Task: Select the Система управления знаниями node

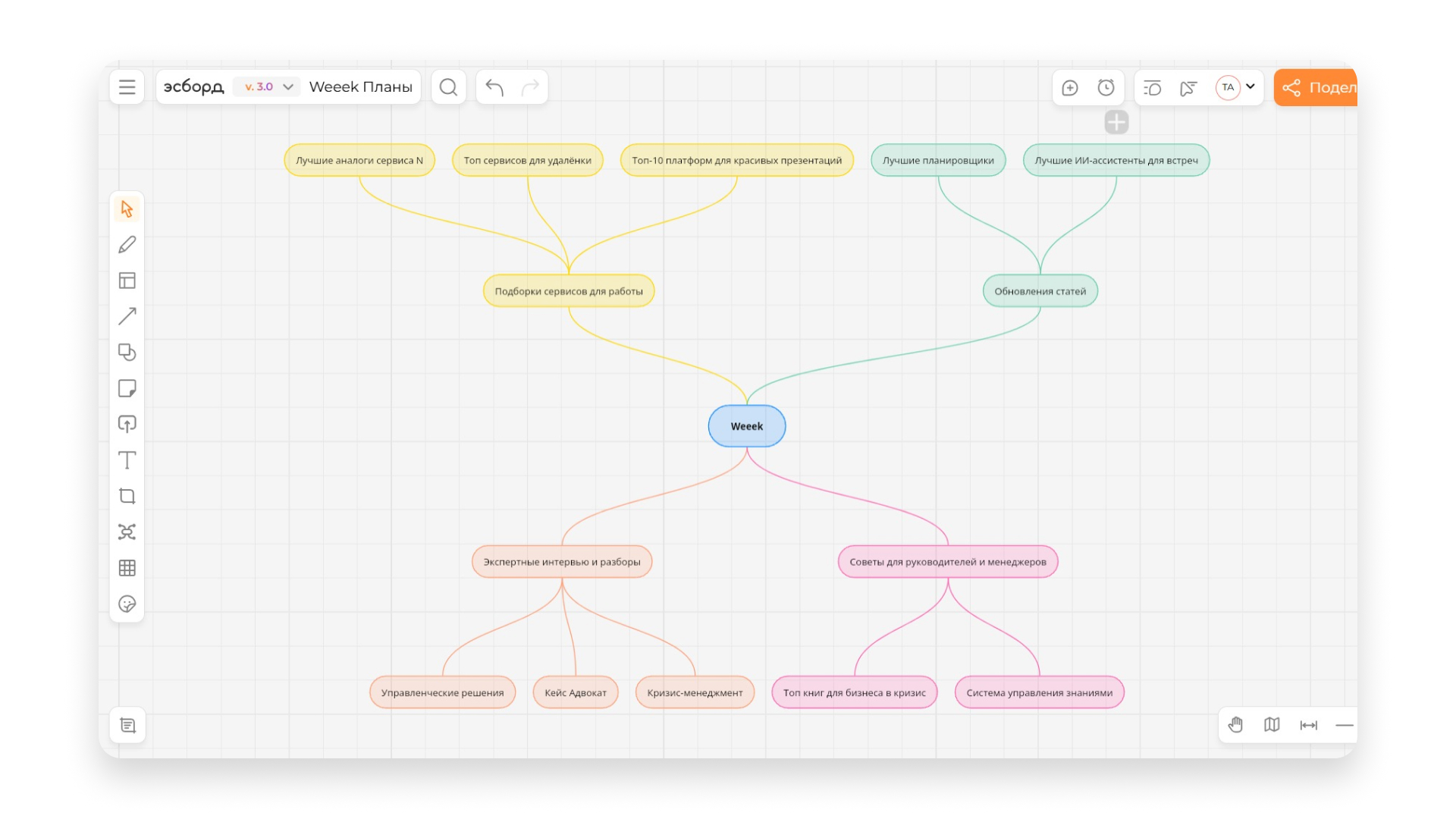Action: pyautogui.click(x=1040, y=692)
